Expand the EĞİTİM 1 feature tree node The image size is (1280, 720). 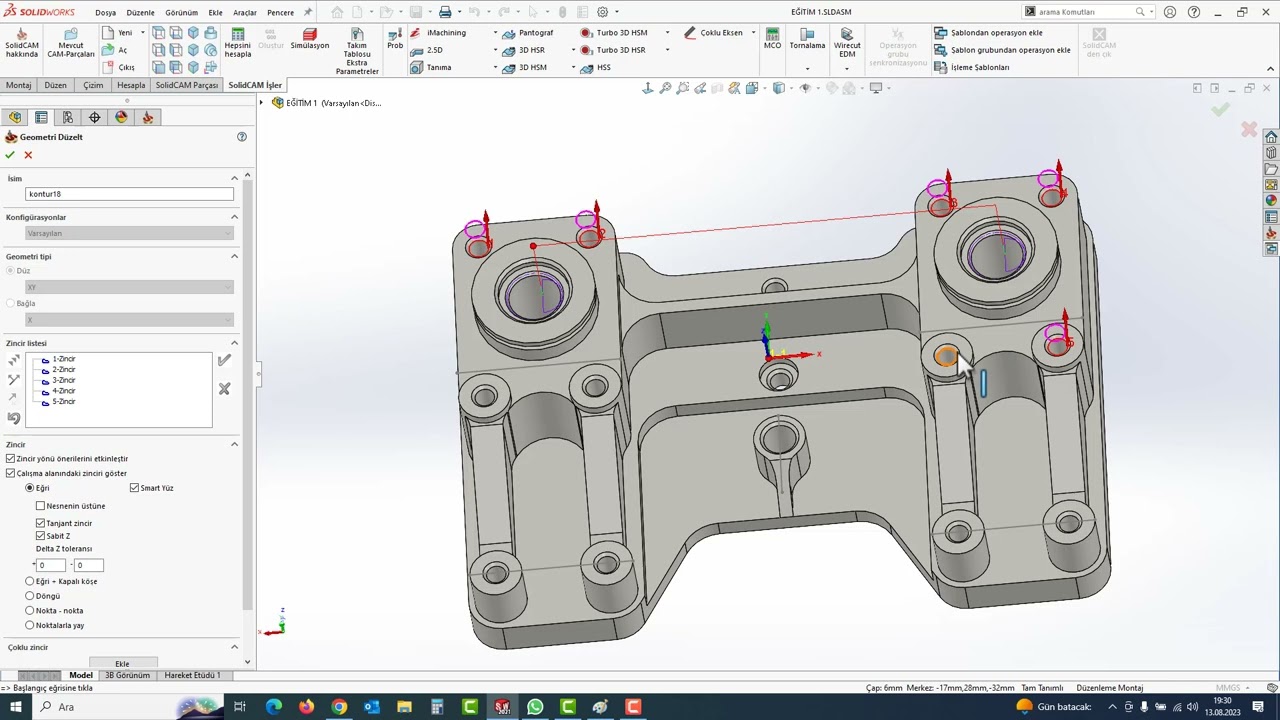pos(262,103)
